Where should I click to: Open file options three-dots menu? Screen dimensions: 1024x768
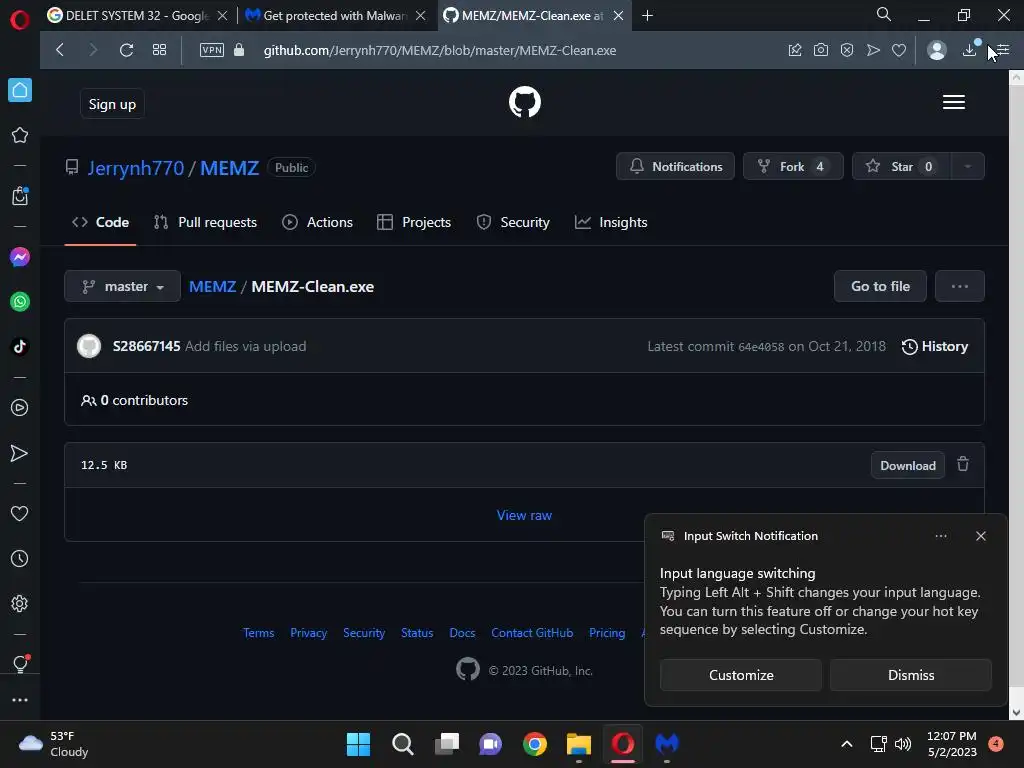click(x=959, y=286)
